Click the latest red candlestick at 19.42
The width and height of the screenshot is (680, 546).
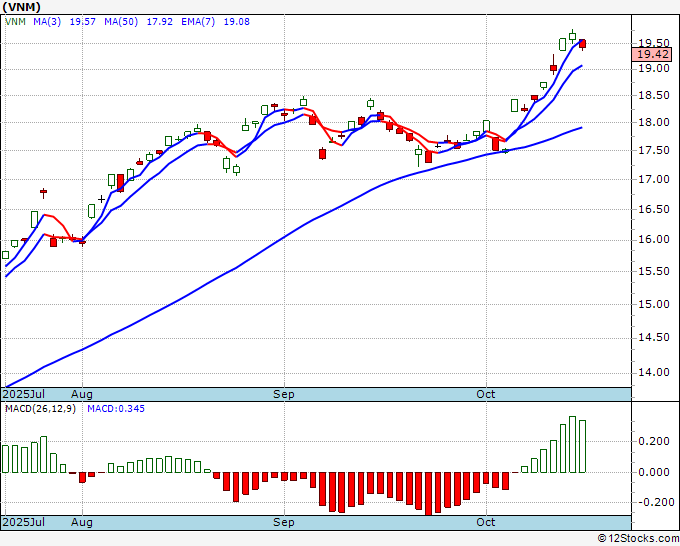pos(582,44)
